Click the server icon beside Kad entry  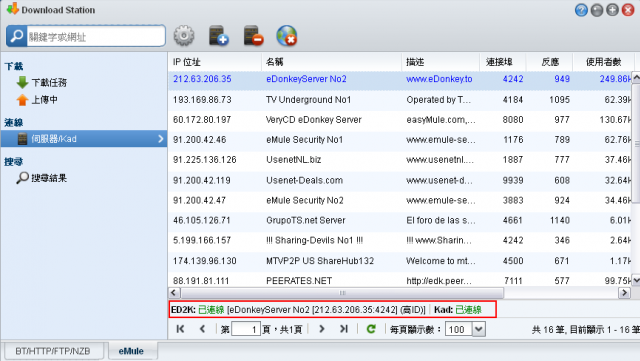[x=22, y=139]
